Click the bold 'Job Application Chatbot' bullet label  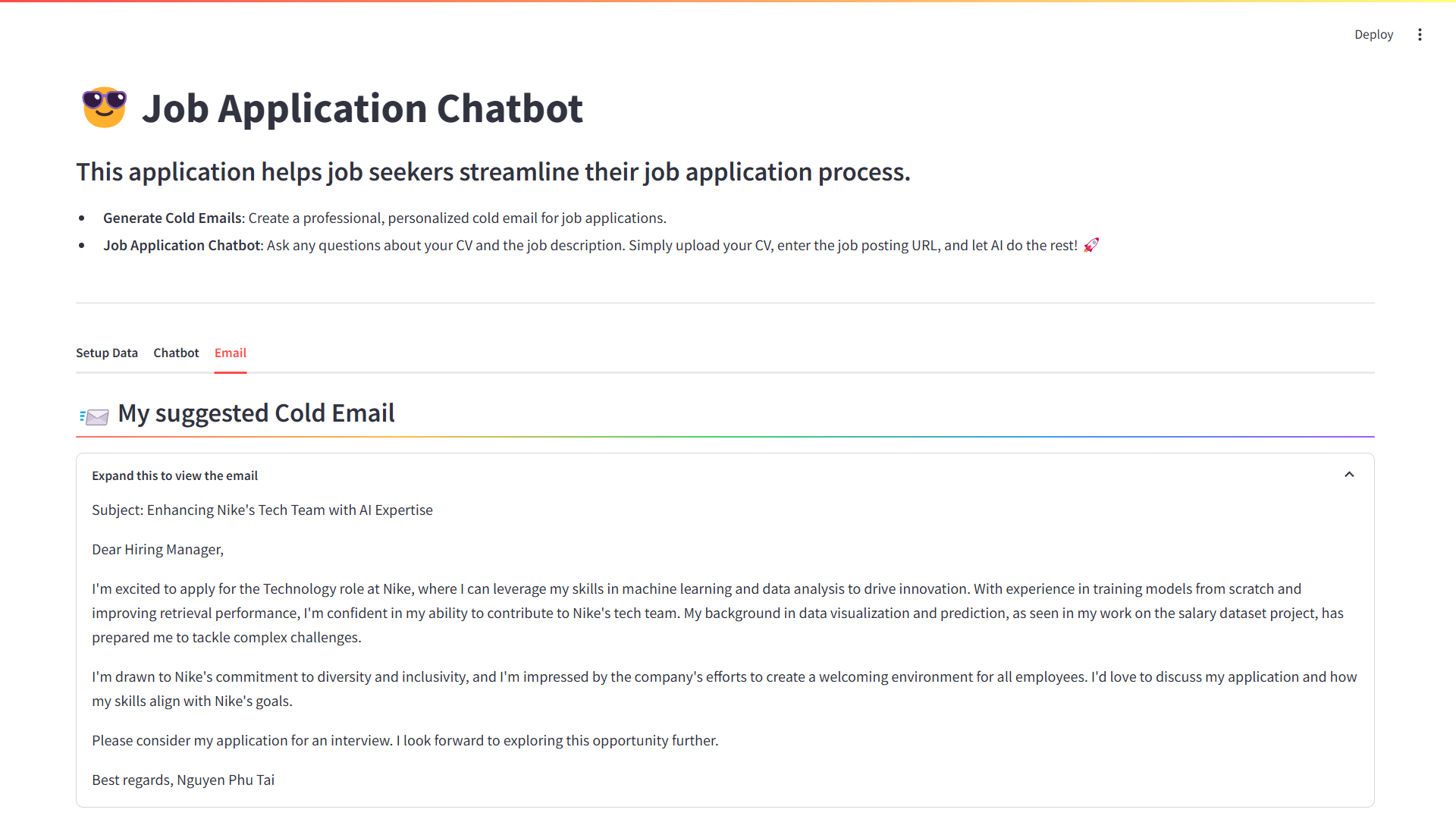(x=182, y=246)
